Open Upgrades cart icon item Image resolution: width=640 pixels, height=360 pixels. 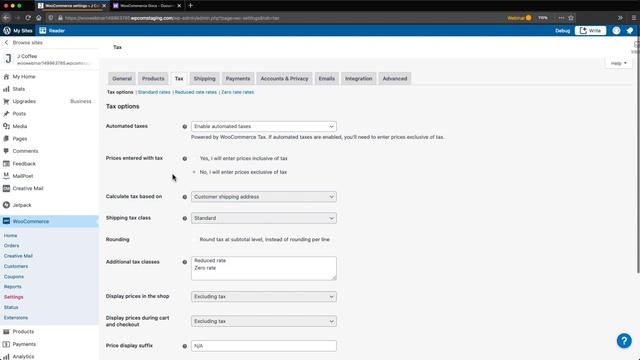(24, 101)
